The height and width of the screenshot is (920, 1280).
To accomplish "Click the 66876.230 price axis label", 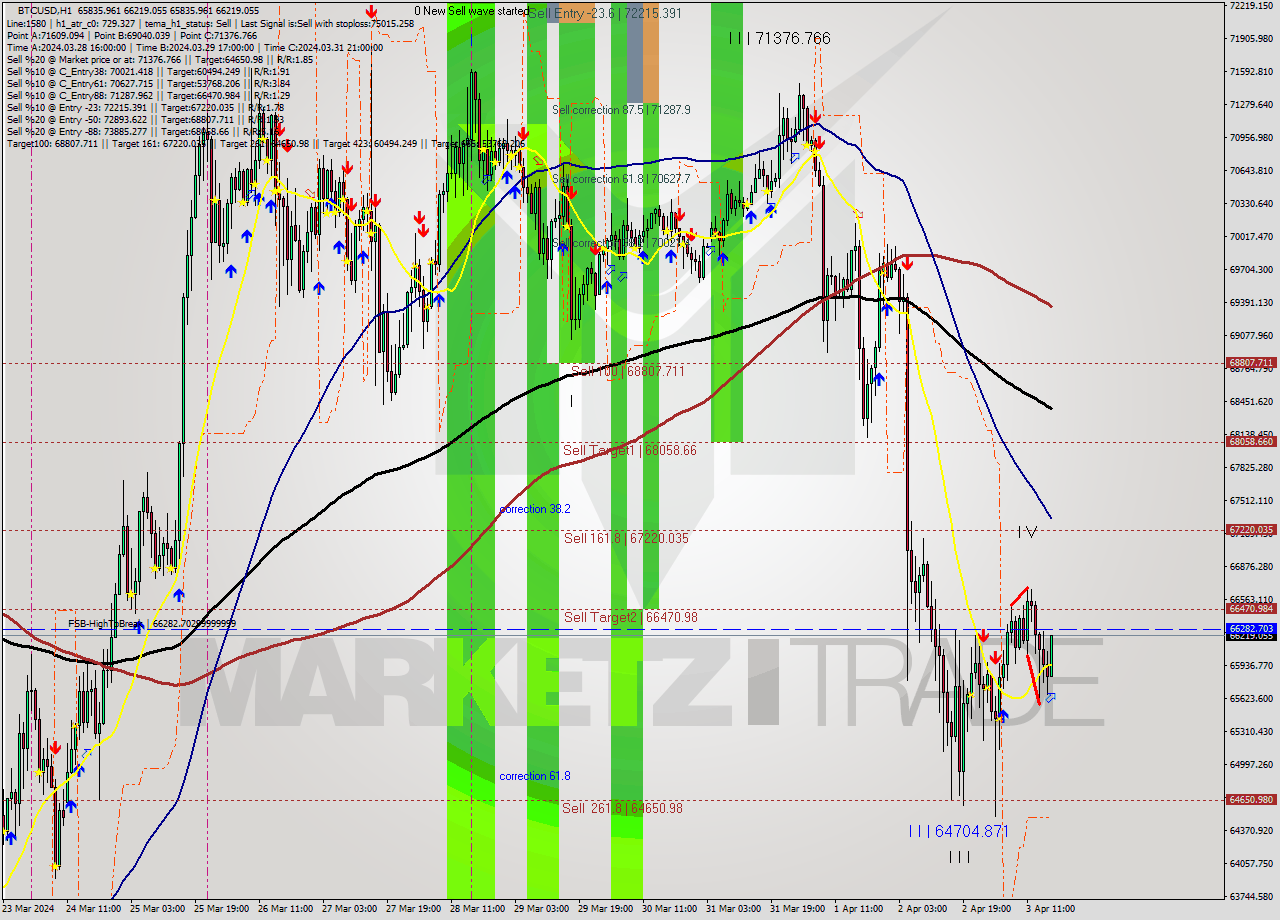I will click(x=1251, y=567).
